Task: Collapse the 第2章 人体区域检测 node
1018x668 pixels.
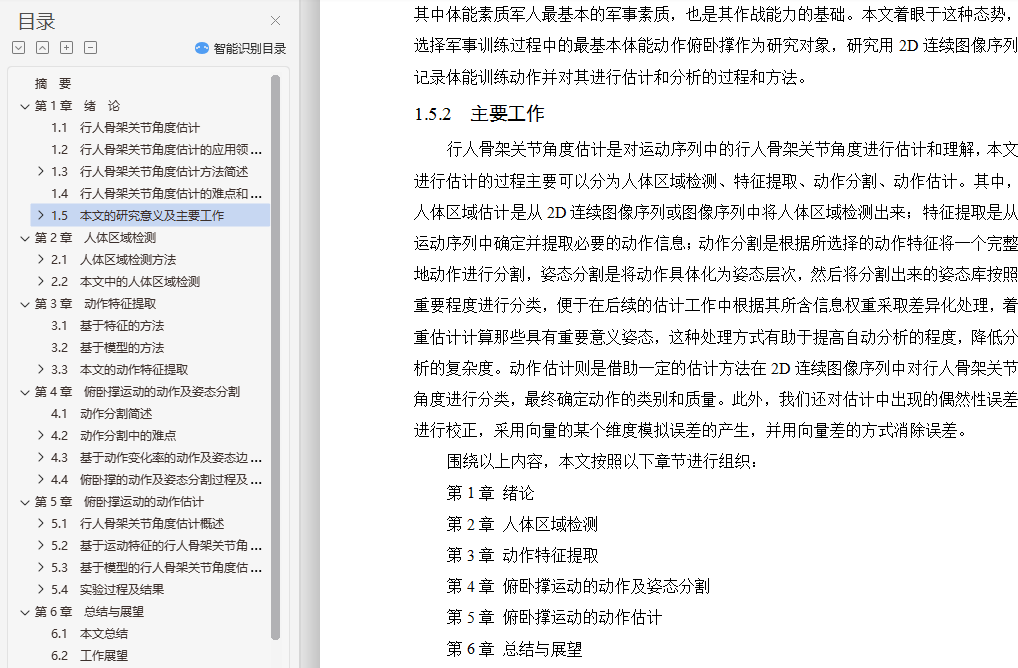Action: (x=25, y=238)
